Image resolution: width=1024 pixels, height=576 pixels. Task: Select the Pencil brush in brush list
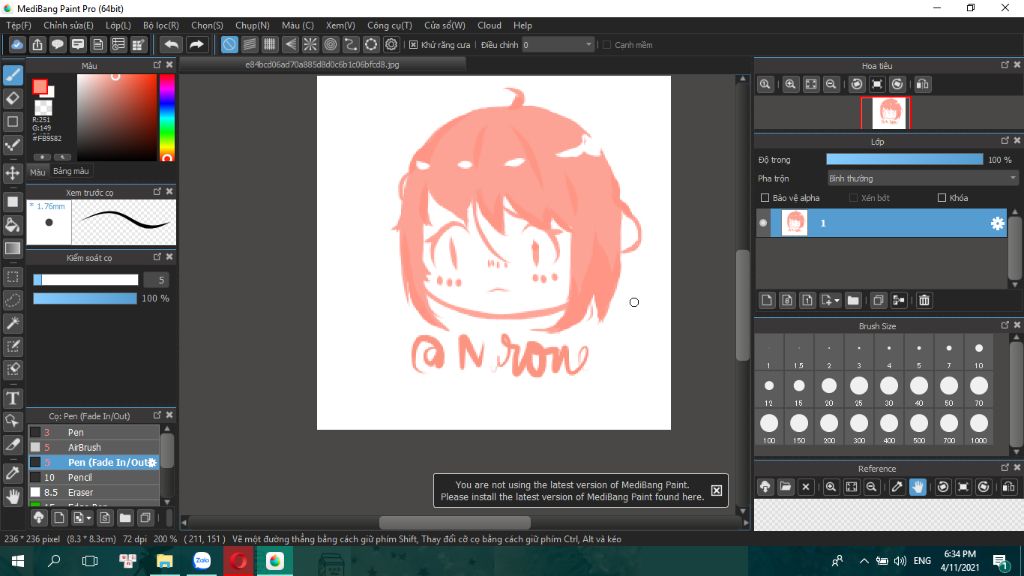coord(94,477)
